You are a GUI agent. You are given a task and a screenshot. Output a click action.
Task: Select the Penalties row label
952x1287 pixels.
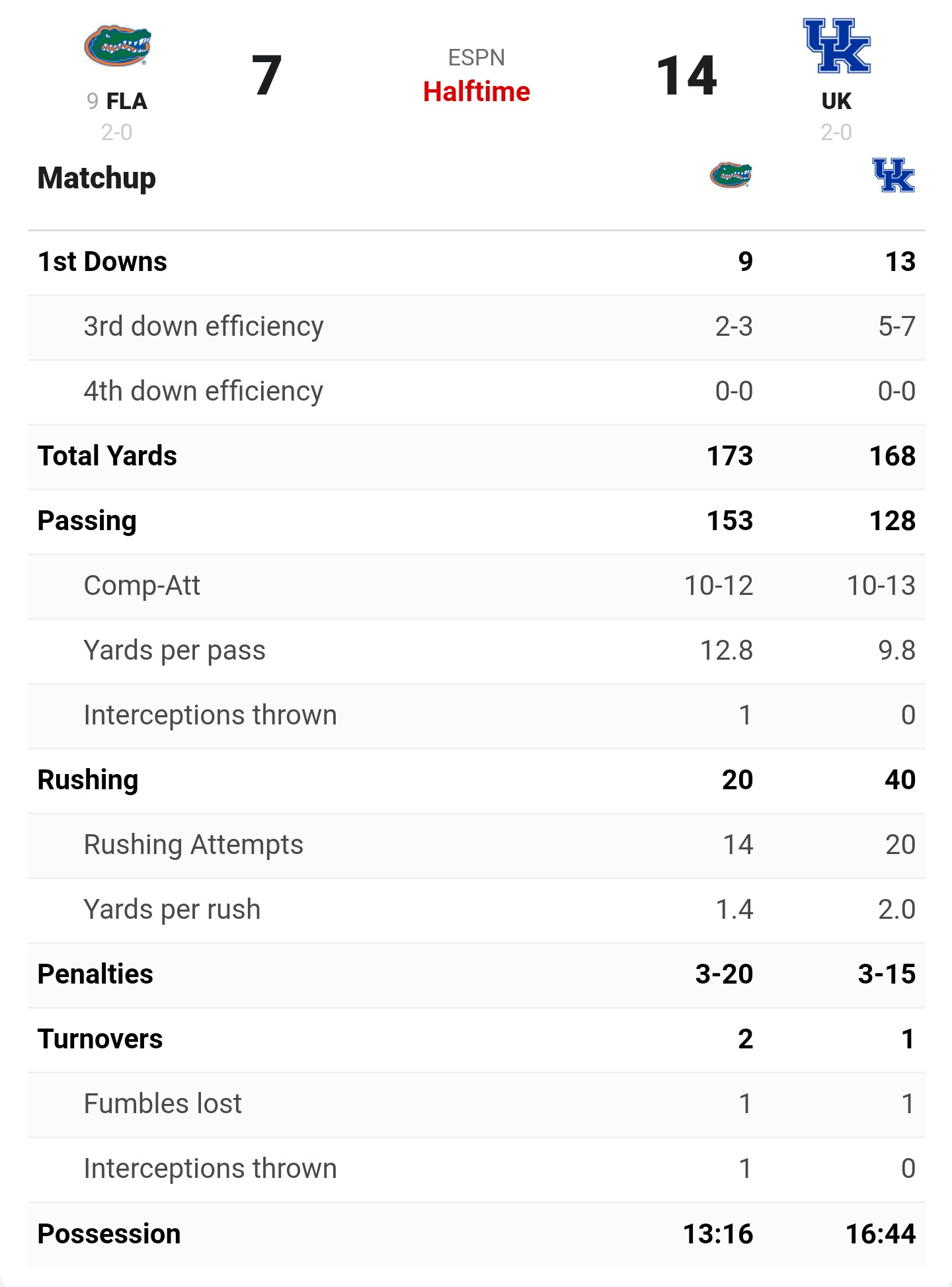tap(95, 974)
